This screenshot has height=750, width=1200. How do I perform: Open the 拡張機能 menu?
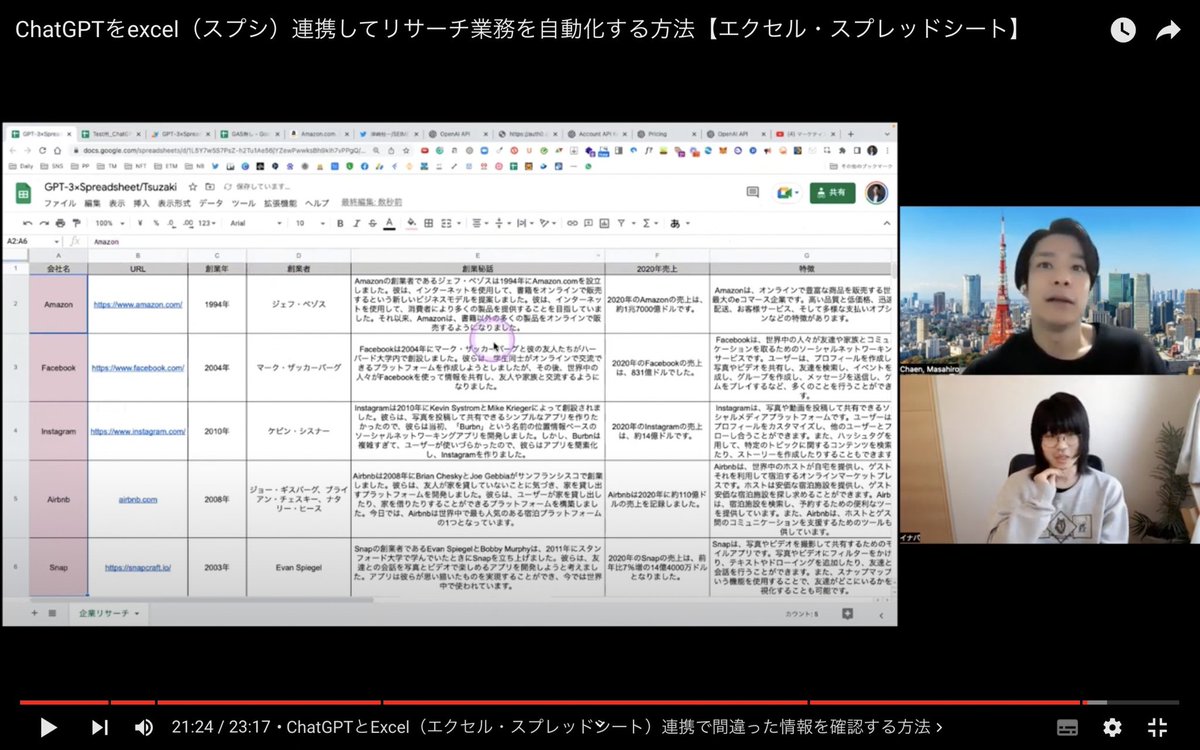(x=280, y=203)
